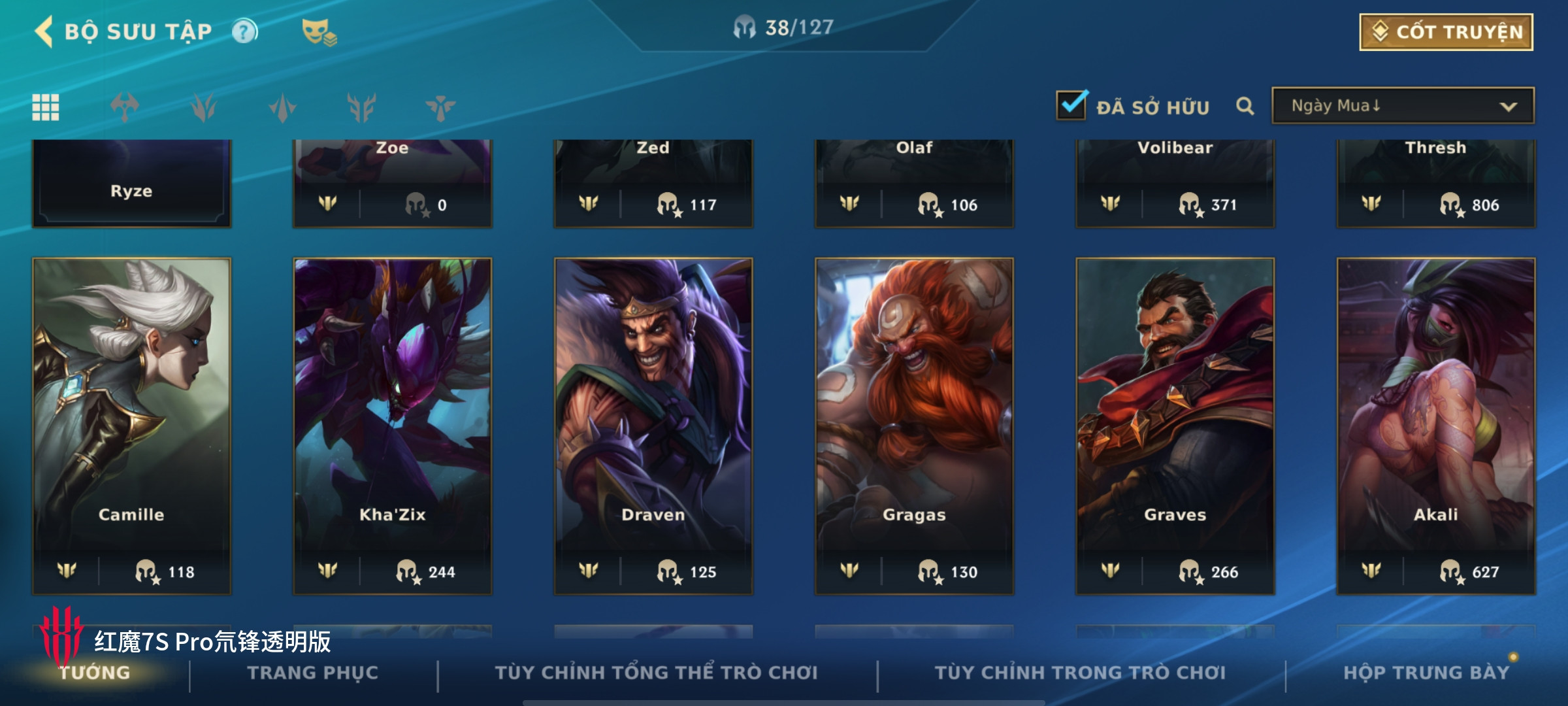This screenshot has width=1568, height=706.
Task: Uncheck the Đã Sở Hữu checkbox
Action: (x=1072, y=105)
